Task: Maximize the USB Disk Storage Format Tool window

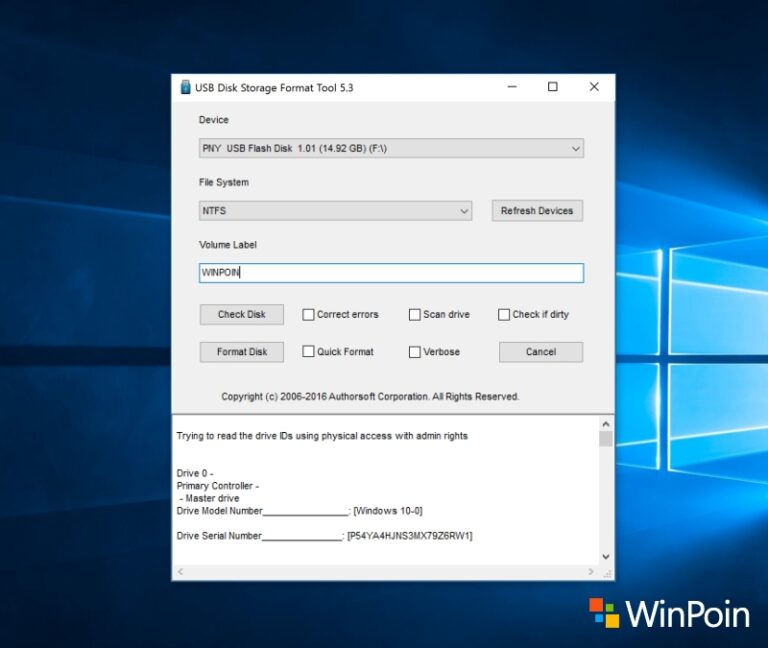Action: click(x=552, y=87)
